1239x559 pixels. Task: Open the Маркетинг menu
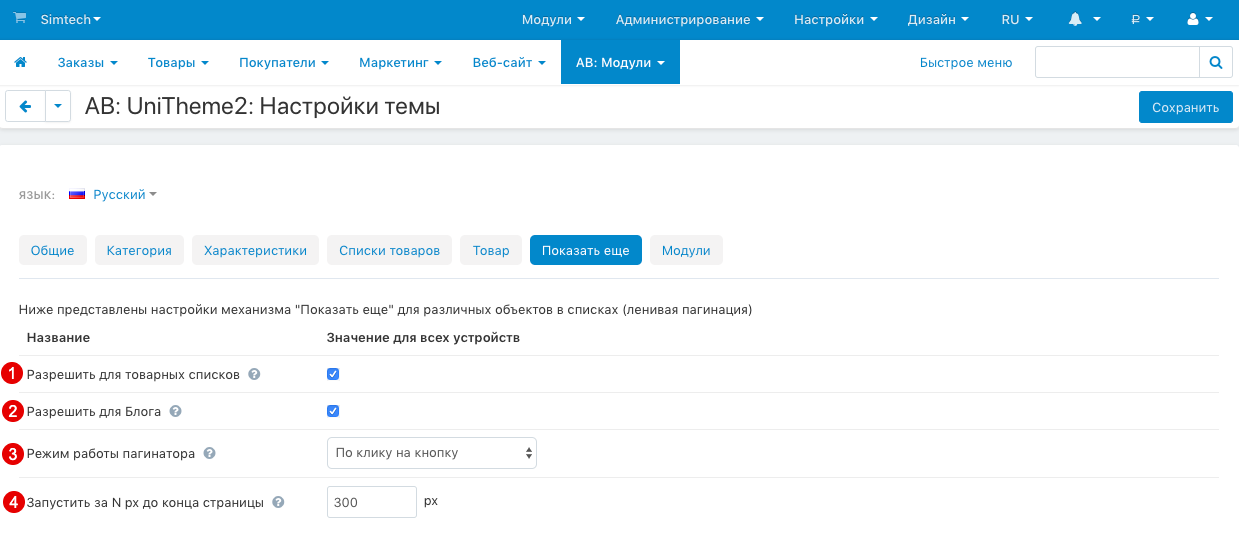[x=400, y=62]
